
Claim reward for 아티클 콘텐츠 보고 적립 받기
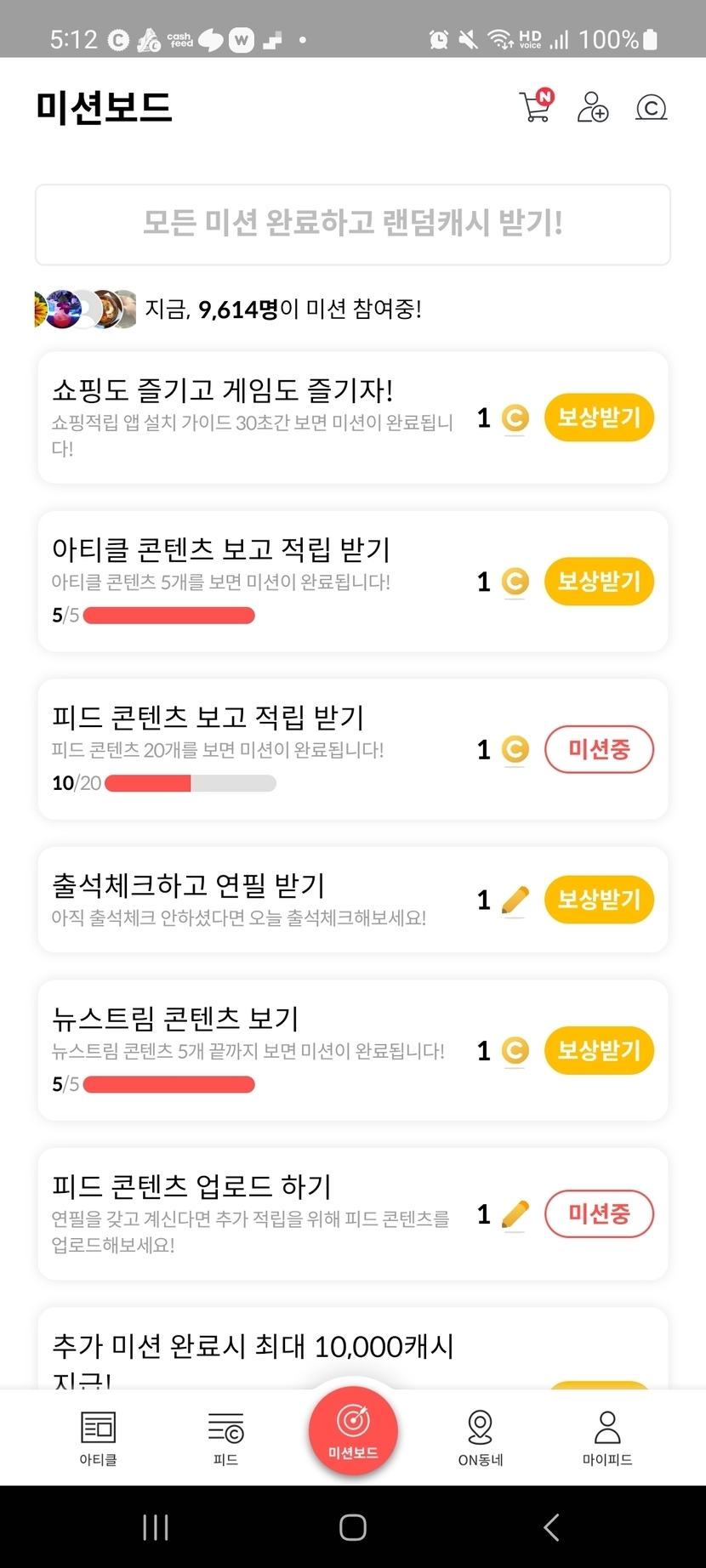coord(599,582)
